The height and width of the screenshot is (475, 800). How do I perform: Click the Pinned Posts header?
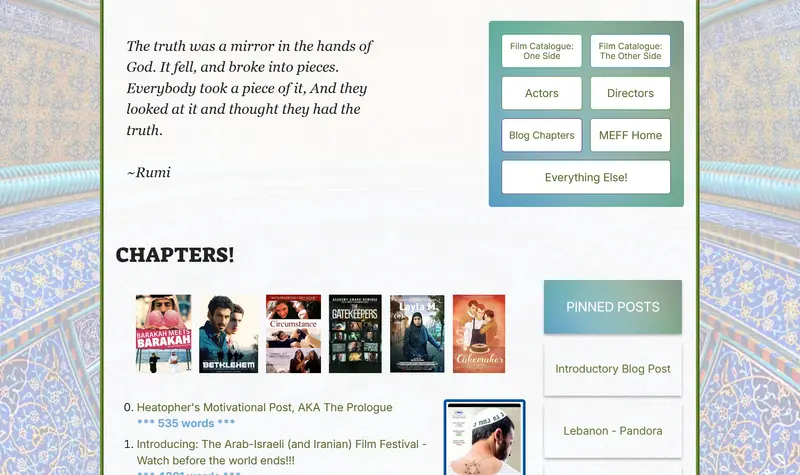pos(613,307)
